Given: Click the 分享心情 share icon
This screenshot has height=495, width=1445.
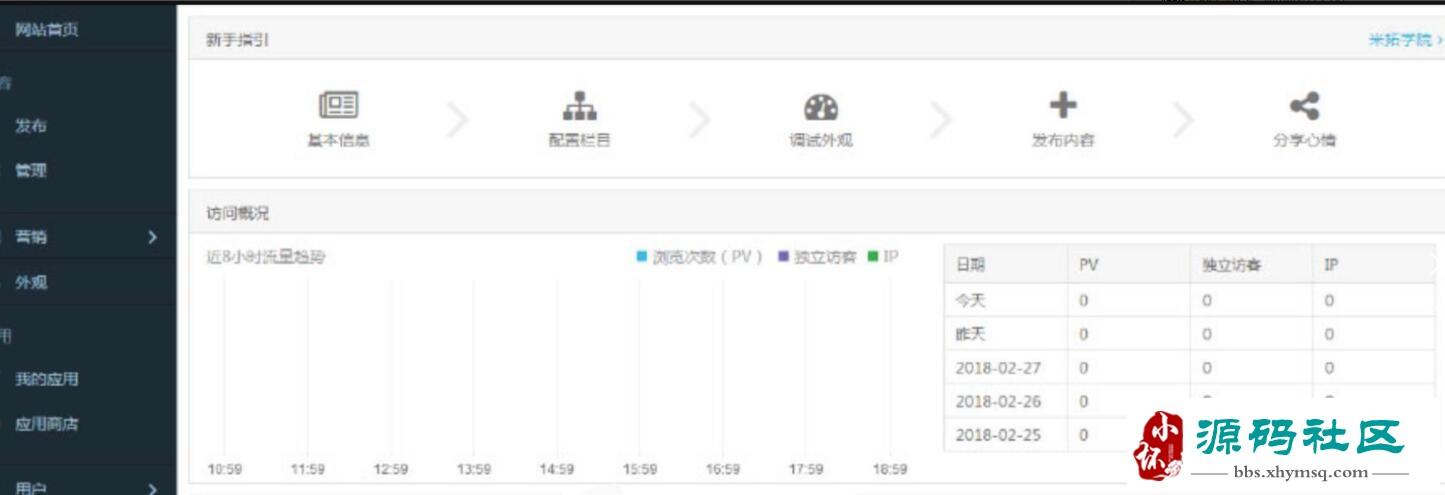Looking at the screenshot, I should tap(1304, 105).
